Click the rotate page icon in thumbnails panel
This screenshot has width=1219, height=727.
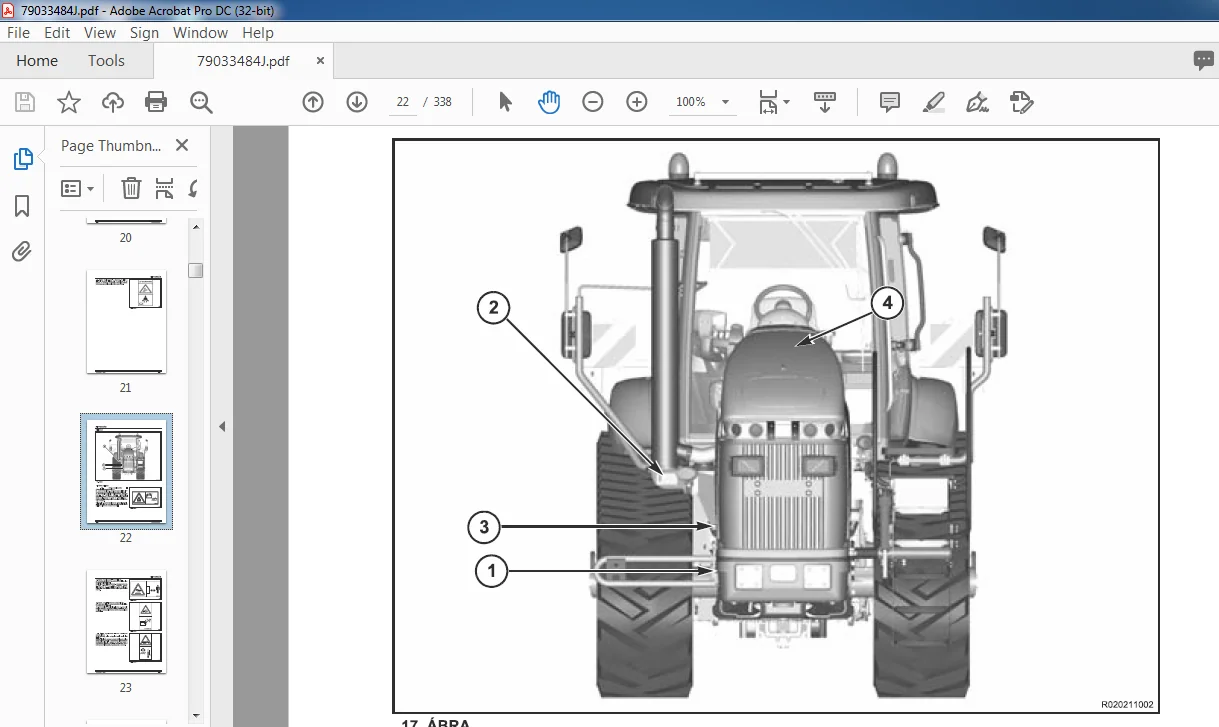pos(193,188)
